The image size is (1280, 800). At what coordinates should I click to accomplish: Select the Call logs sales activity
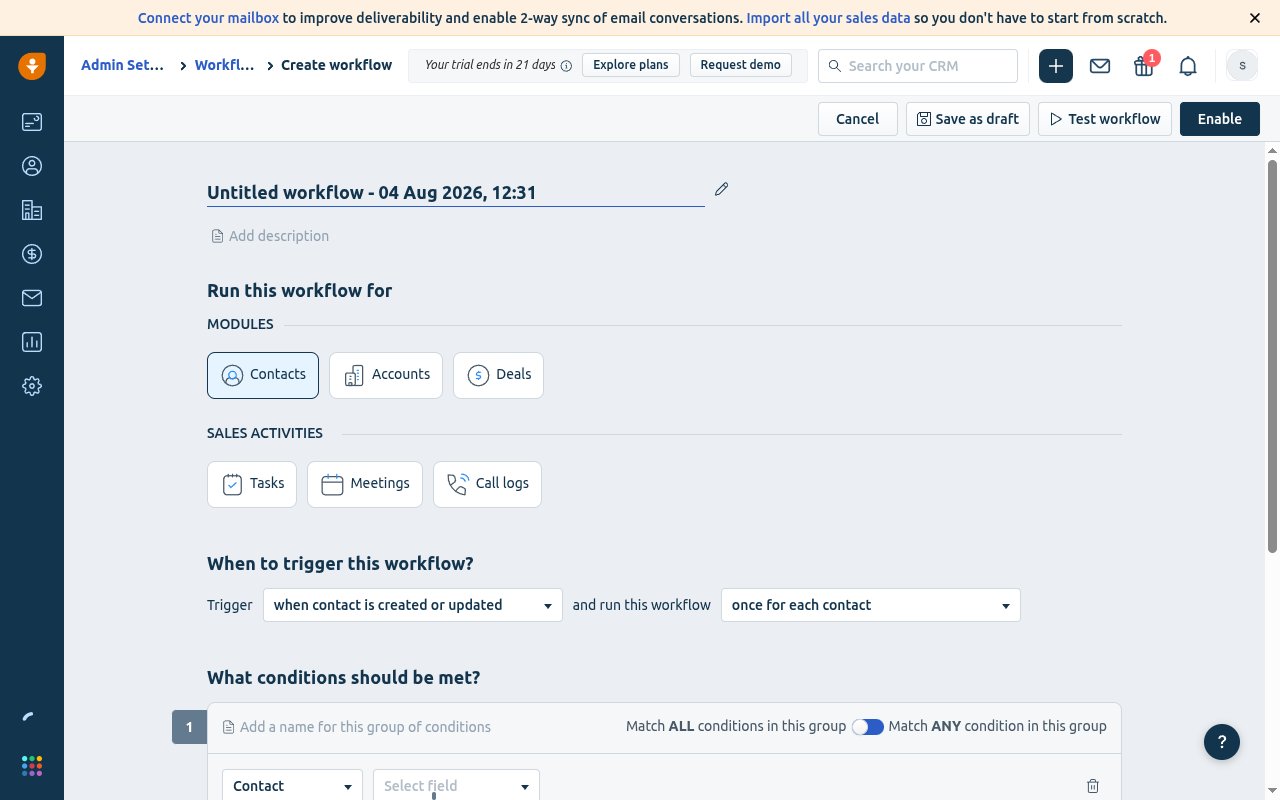coord(487,484)
